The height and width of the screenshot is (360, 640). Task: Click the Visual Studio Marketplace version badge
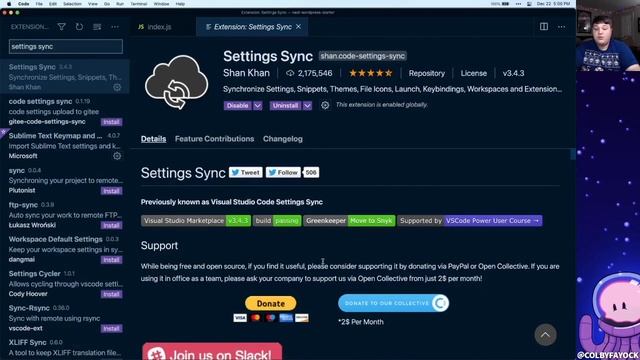coord(196,221)
